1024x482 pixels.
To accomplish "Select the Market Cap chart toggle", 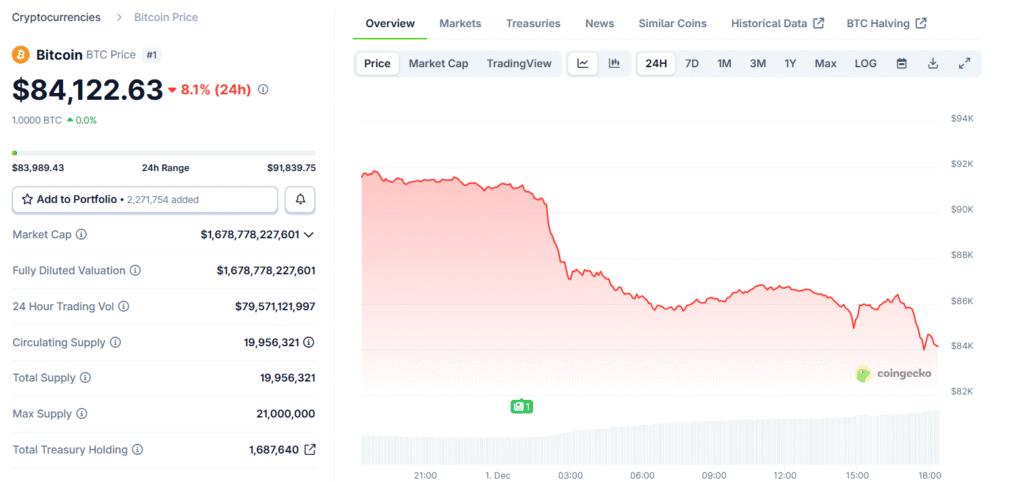I will 438,63.
